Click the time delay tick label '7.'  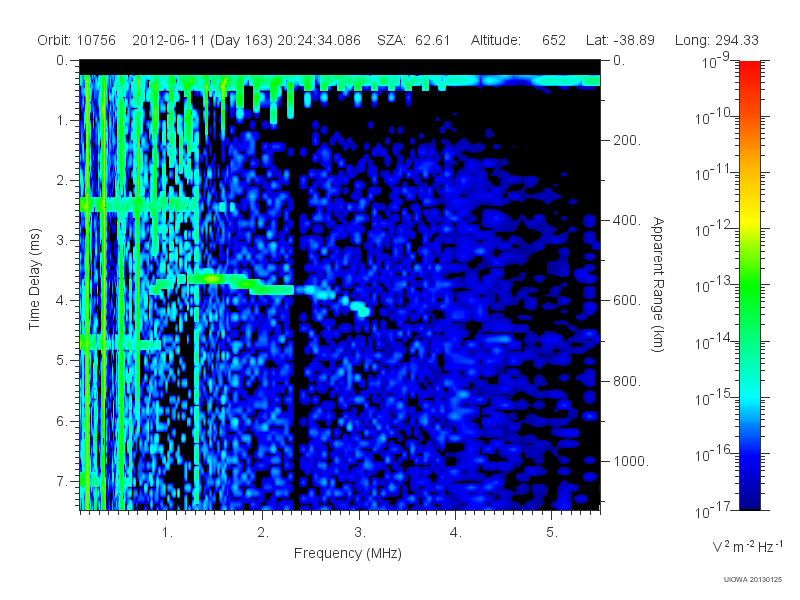point(62,481)
